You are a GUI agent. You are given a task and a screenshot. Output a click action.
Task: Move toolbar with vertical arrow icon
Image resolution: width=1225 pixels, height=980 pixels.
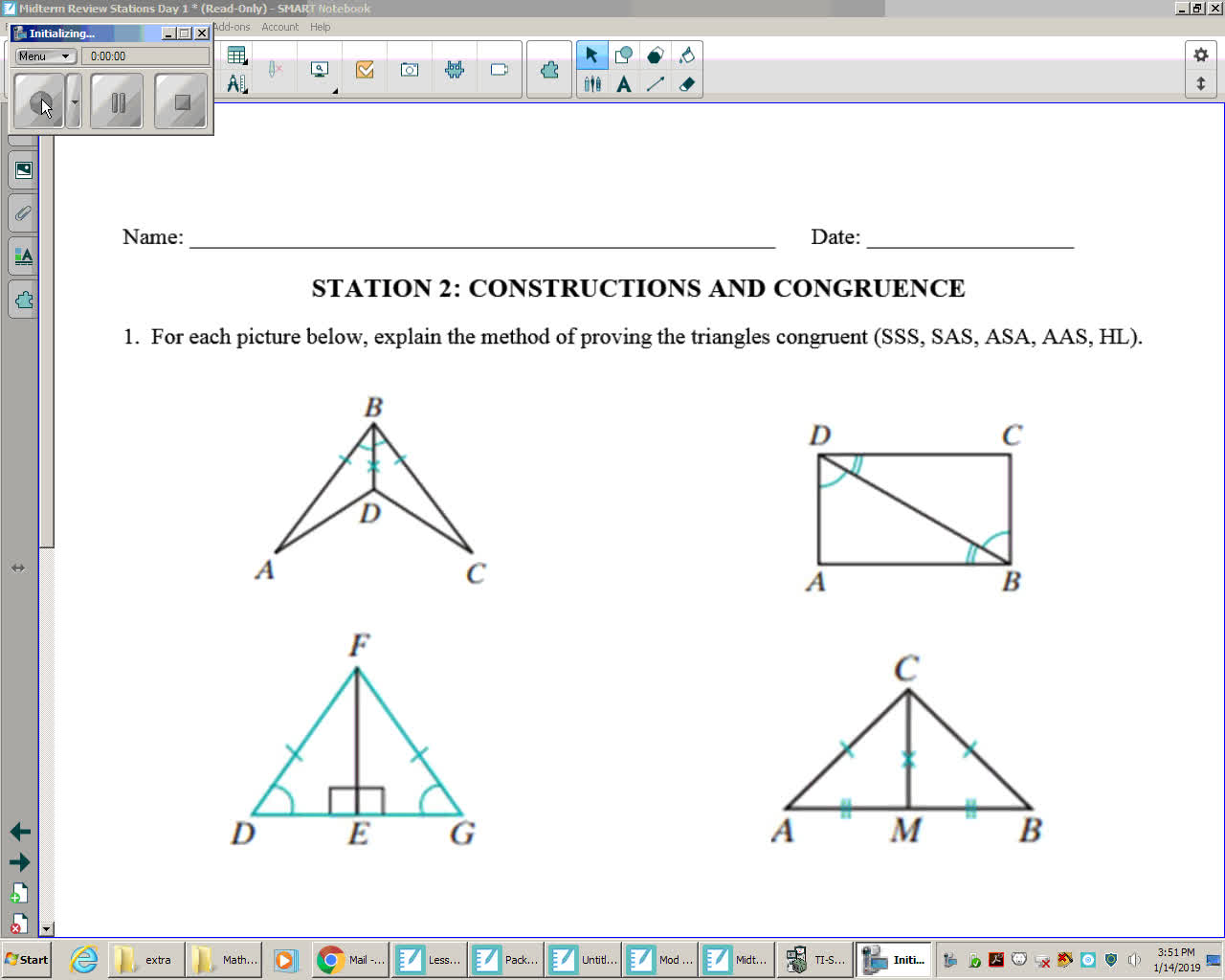click(x=1201, y=83)
